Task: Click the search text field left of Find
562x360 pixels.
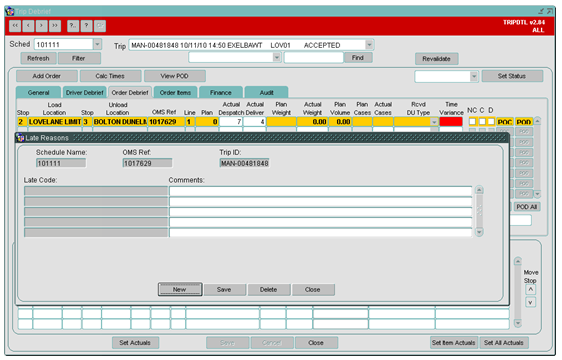Action: click(314, 58)
